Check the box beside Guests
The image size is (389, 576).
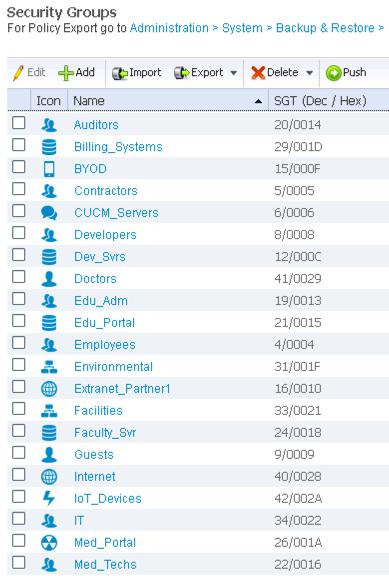19,453
